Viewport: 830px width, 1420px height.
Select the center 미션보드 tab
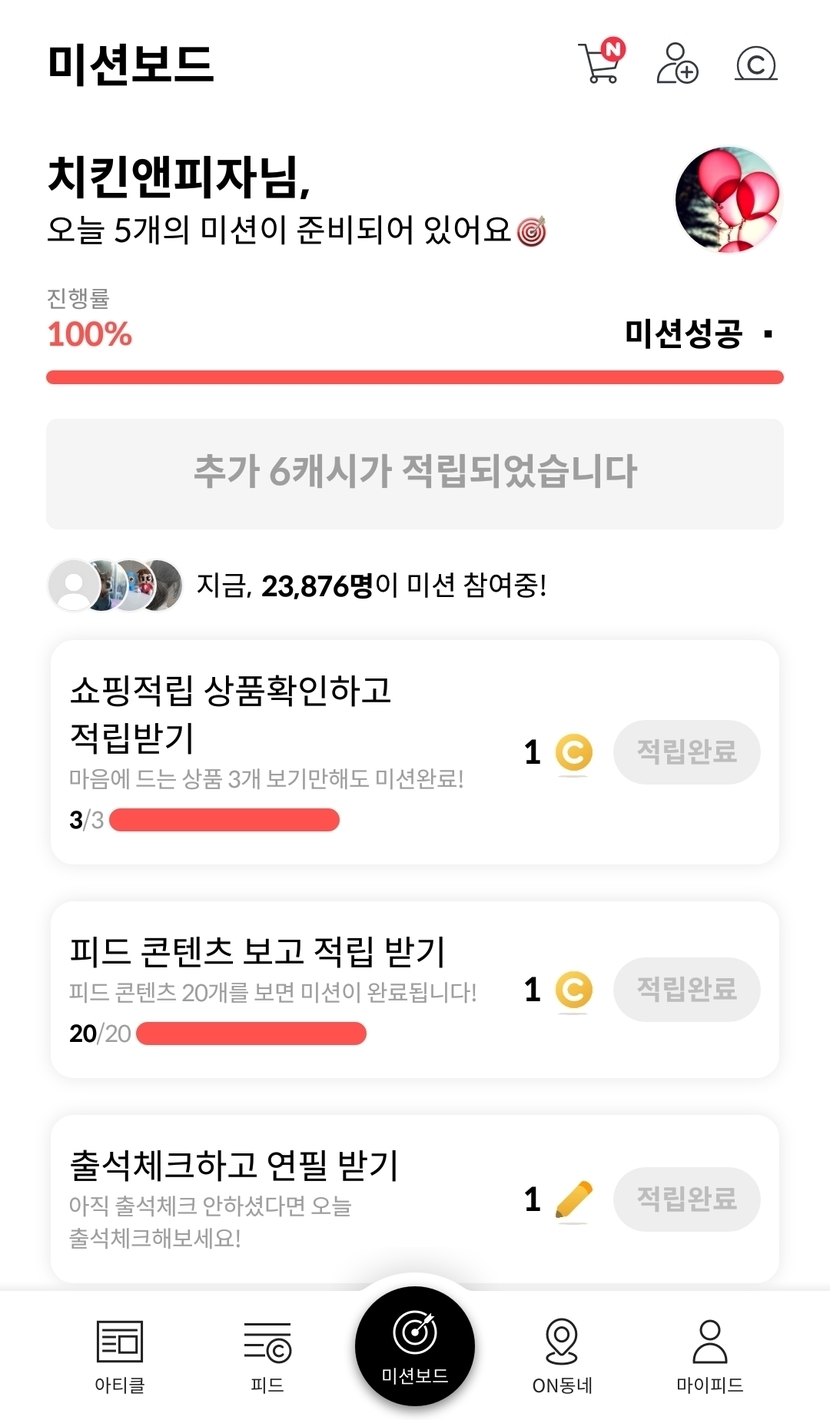point(415,1345)
